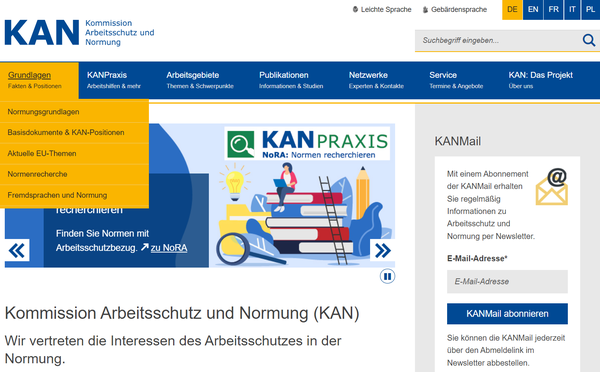Open the Gebärdensprache link
Image resolution: width=600 pixels, height=372 pixels.
(x=455, y=10)
